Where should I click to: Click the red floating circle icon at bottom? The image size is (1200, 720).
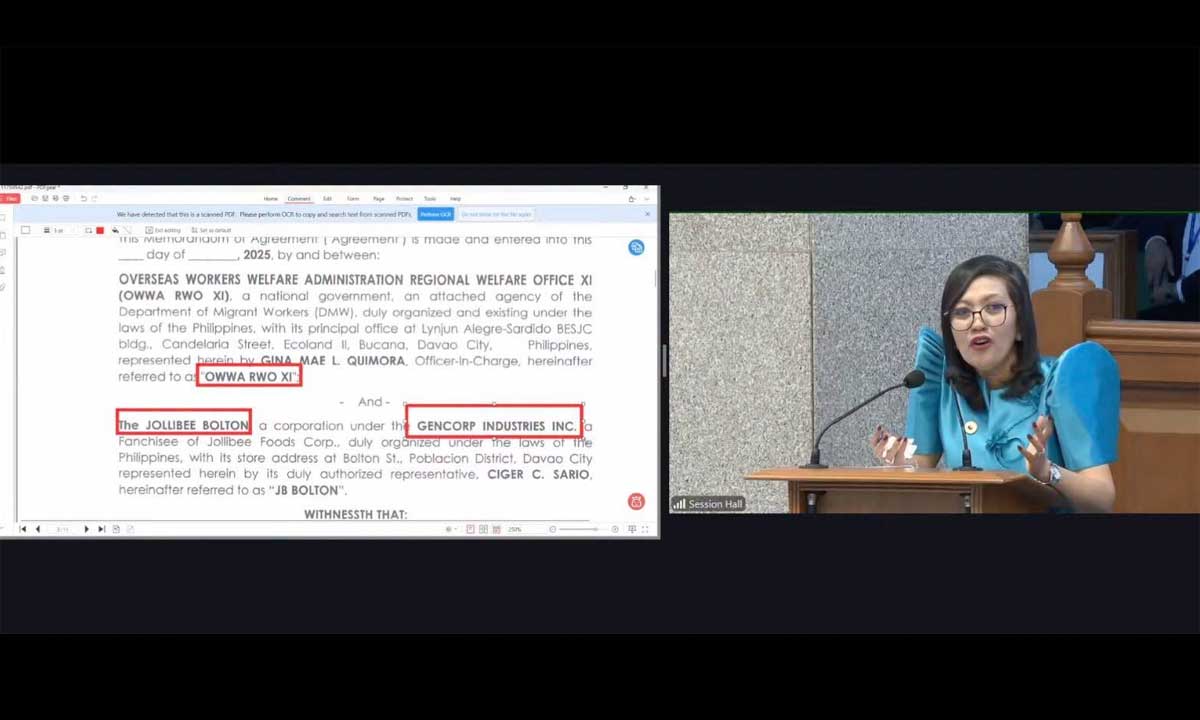(x=636, y=501)
